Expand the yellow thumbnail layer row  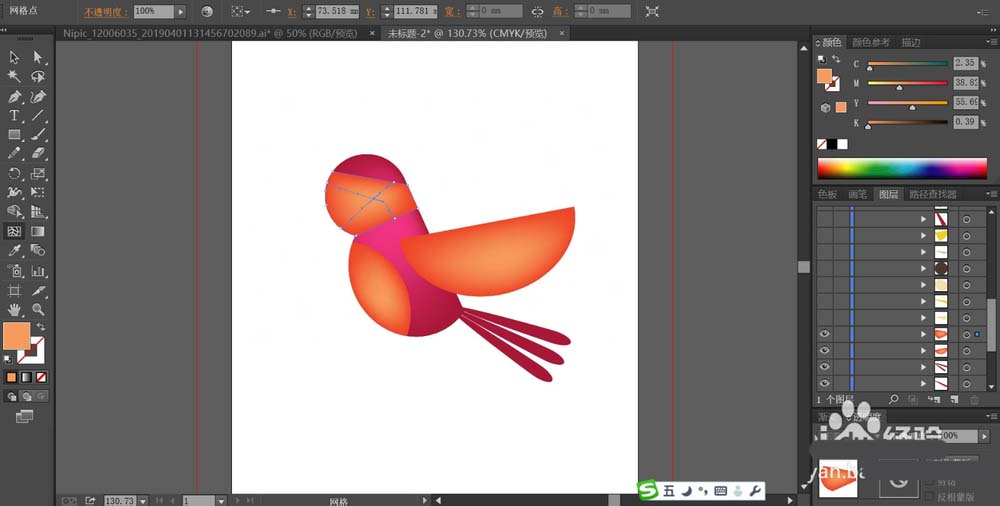(x=923, y=235)
